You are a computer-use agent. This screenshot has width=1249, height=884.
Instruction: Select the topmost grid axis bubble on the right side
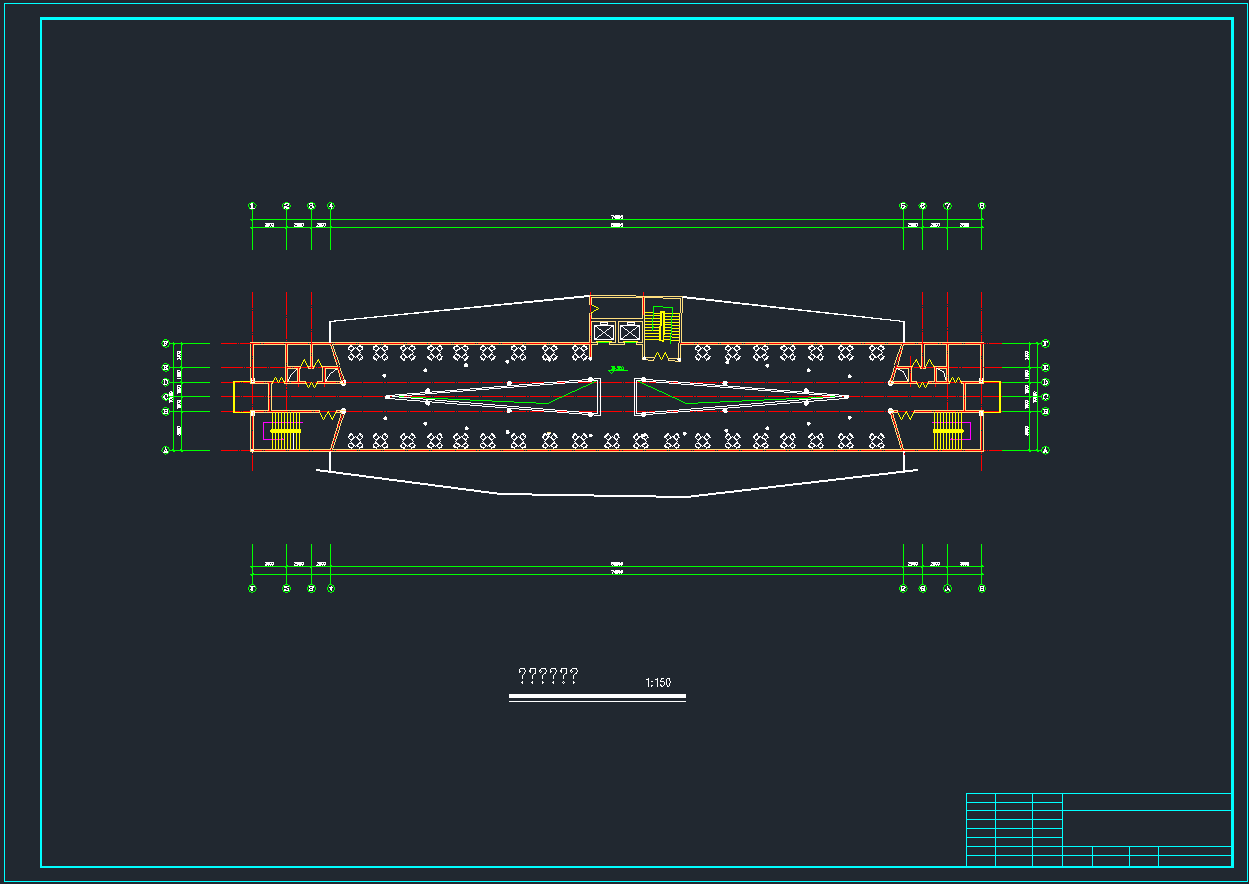1046,343
